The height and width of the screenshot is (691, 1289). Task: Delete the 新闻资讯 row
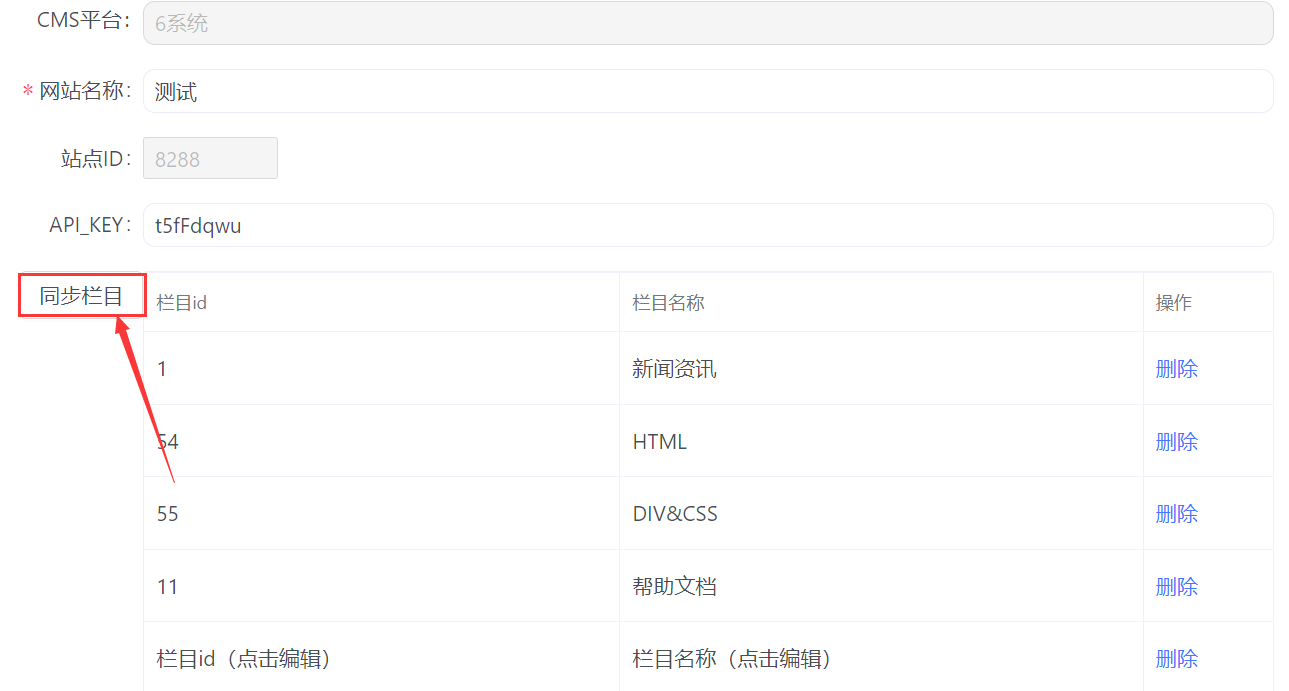1176,369
